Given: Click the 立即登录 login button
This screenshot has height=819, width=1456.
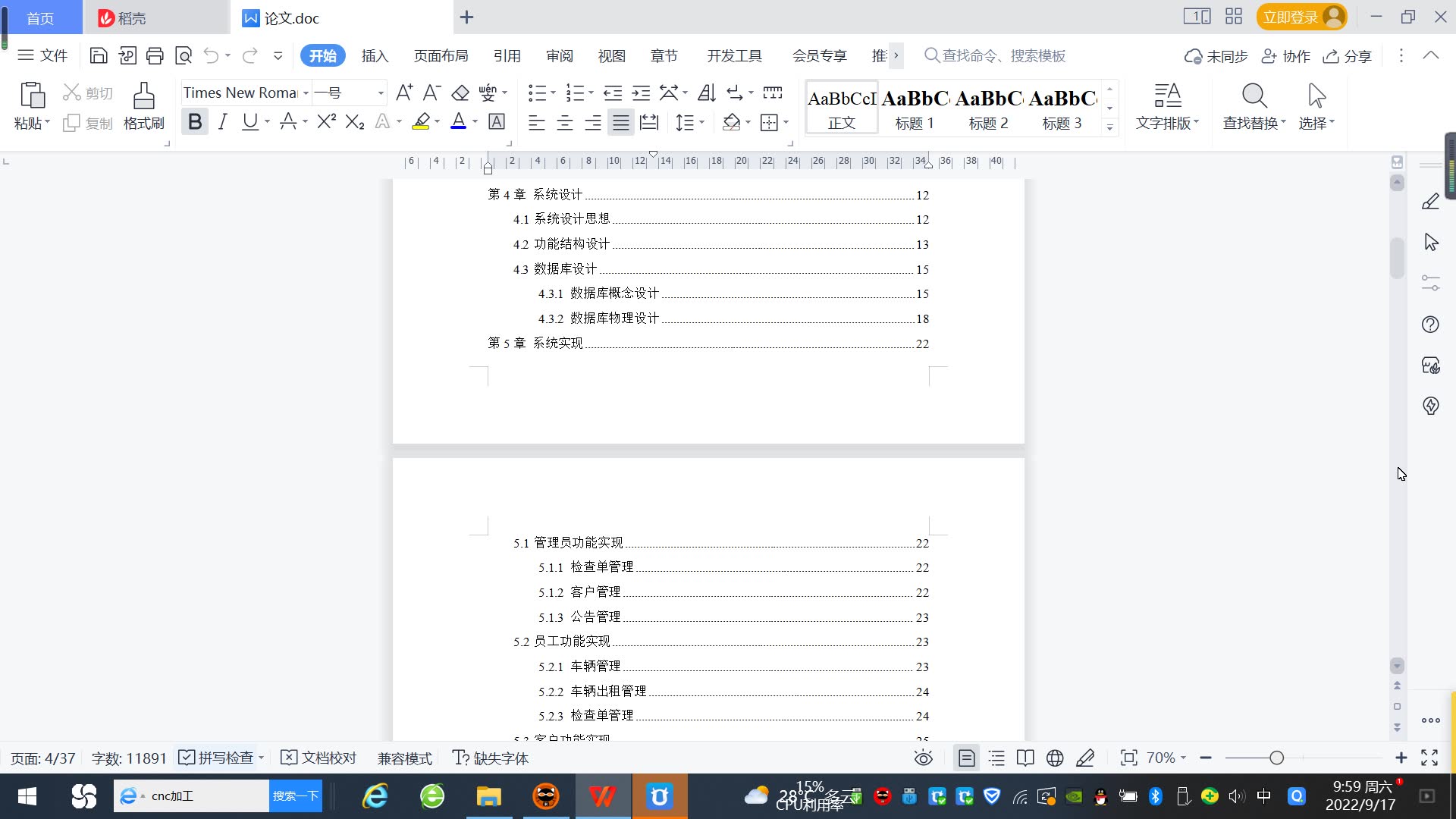Looking at the screenshot, I should tap(1291, 17).
